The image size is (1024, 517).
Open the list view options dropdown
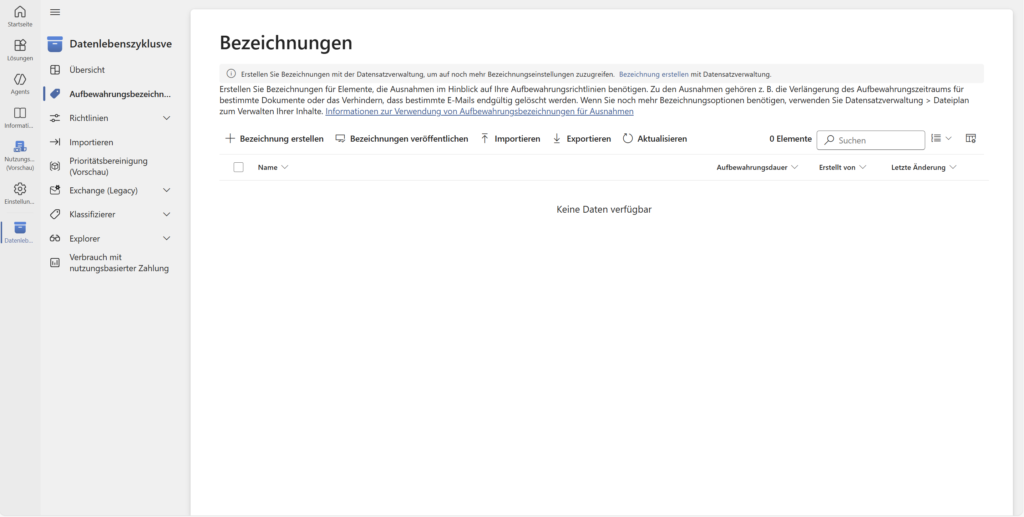pyautogui.click(x=940, y=139)
